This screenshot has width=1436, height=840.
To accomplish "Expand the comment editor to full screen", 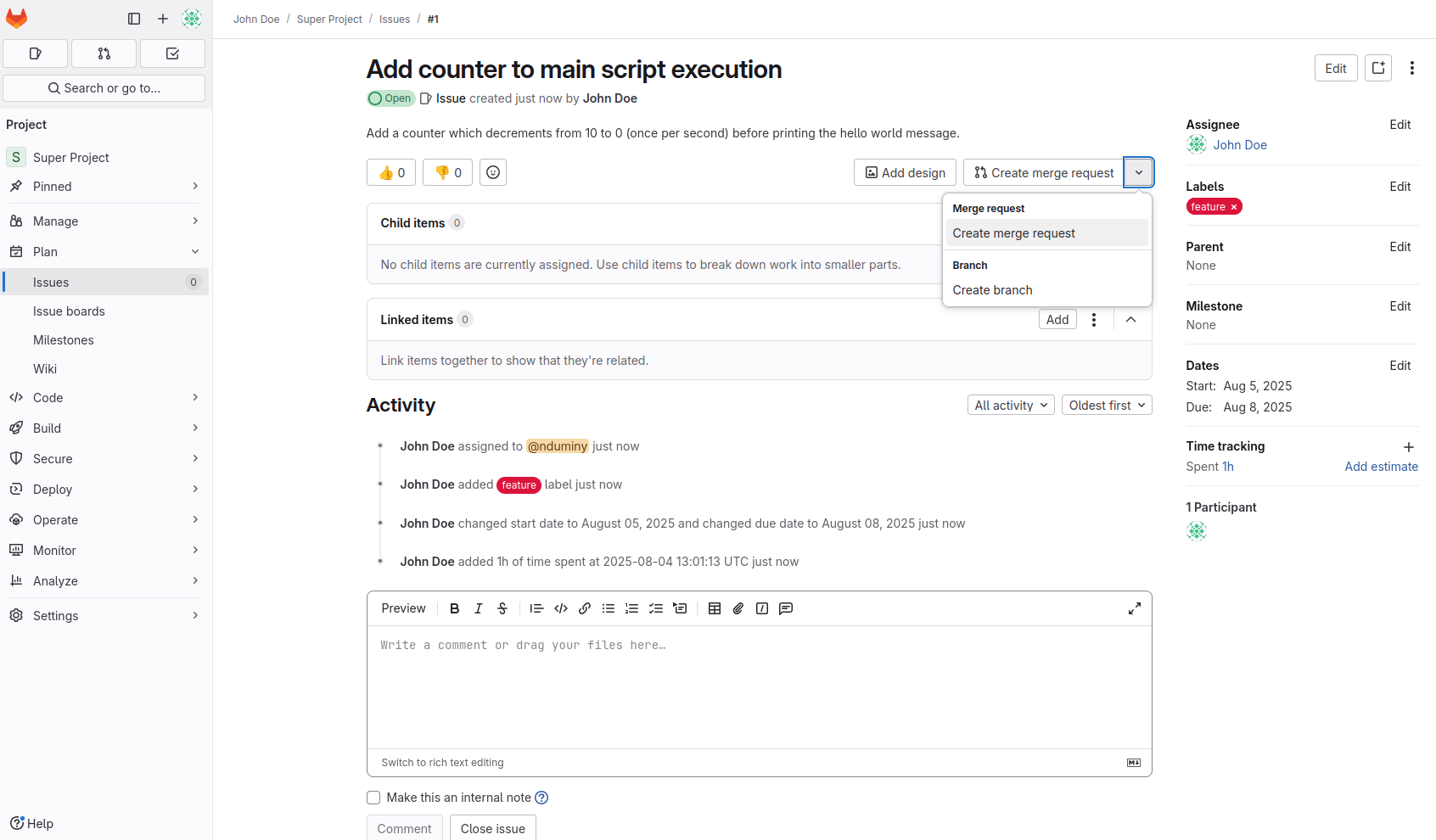I will pos(1135,608).
